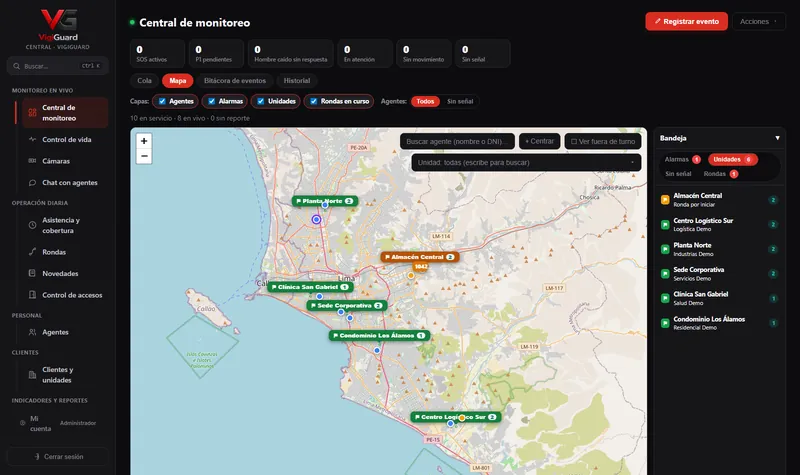Select Condominio Los Álamos list row

[719, 323]
